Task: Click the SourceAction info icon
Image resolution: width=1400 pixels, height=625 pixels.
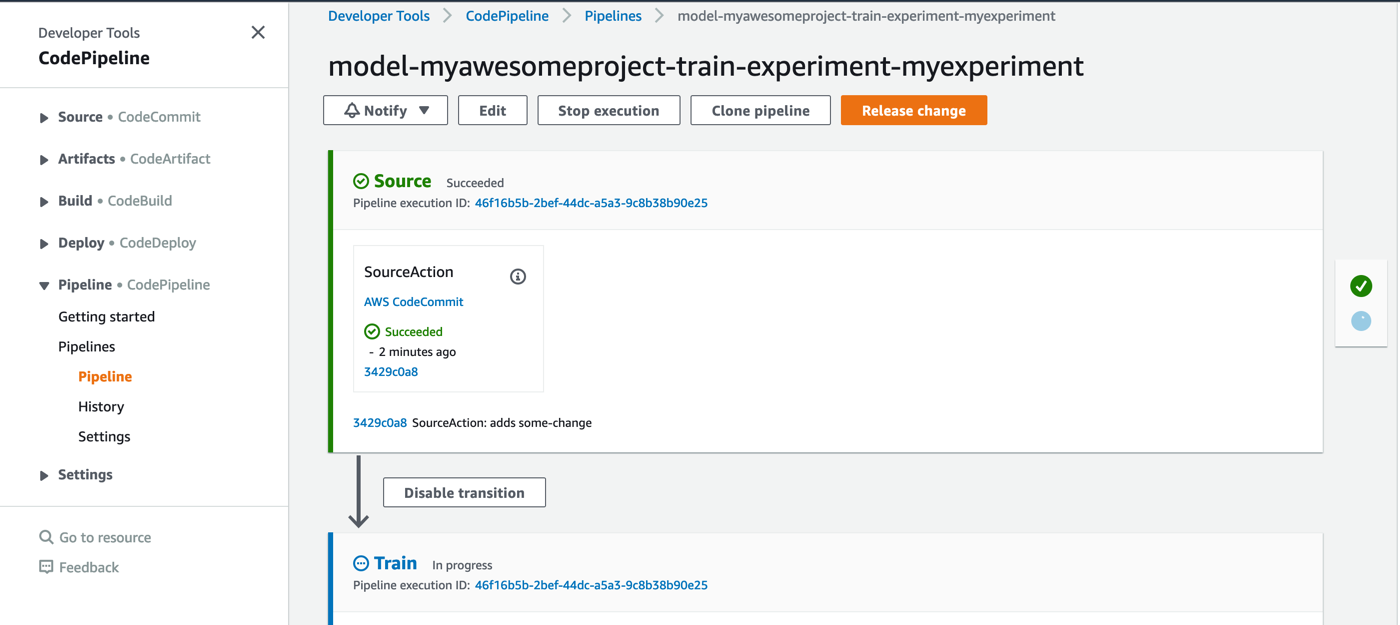Action: point(518,277)
